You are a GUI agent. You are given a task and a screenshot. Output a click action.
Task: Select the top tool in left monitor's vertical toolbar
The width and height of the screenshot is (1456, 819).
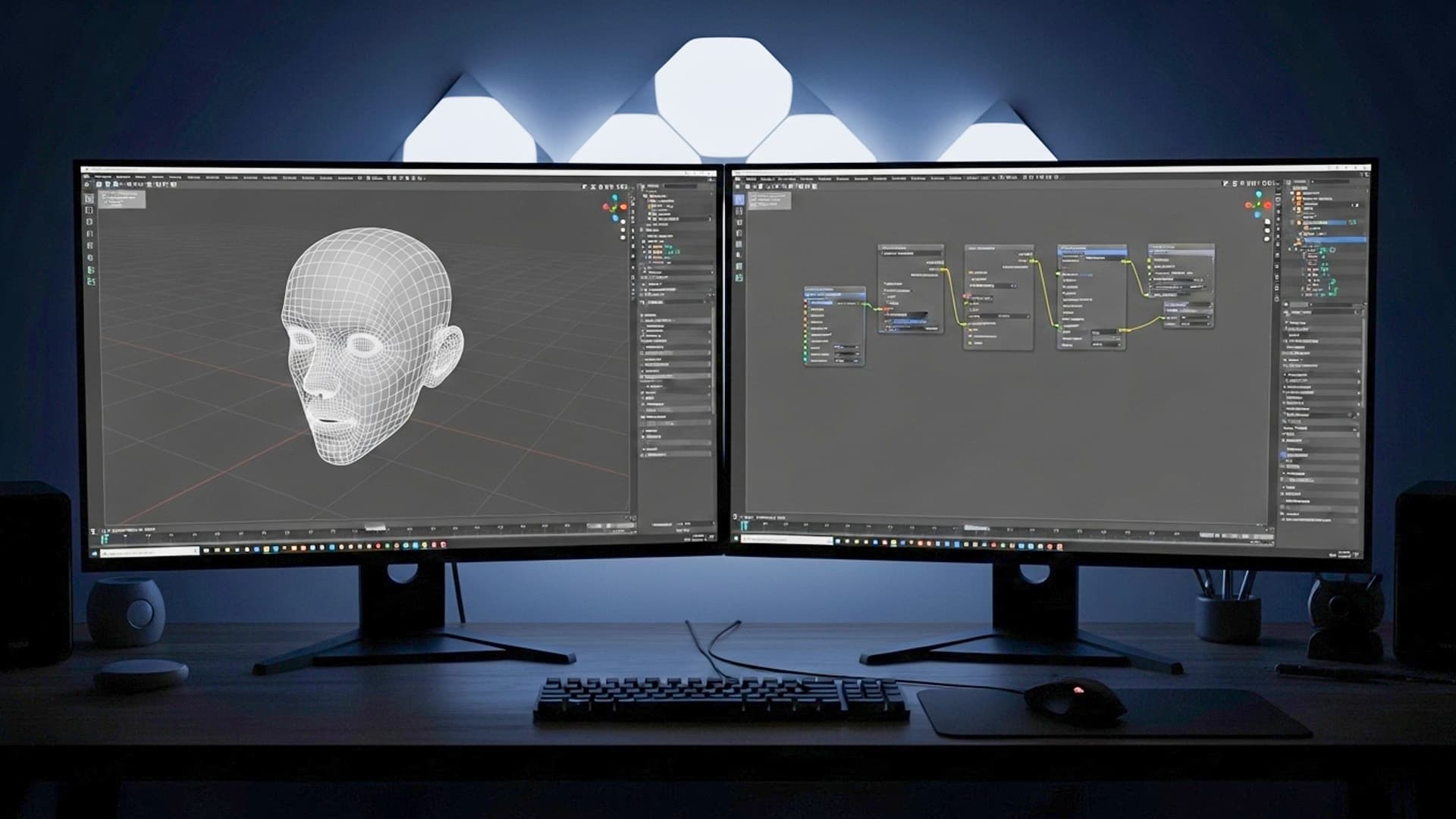click(x=89, y=199)
